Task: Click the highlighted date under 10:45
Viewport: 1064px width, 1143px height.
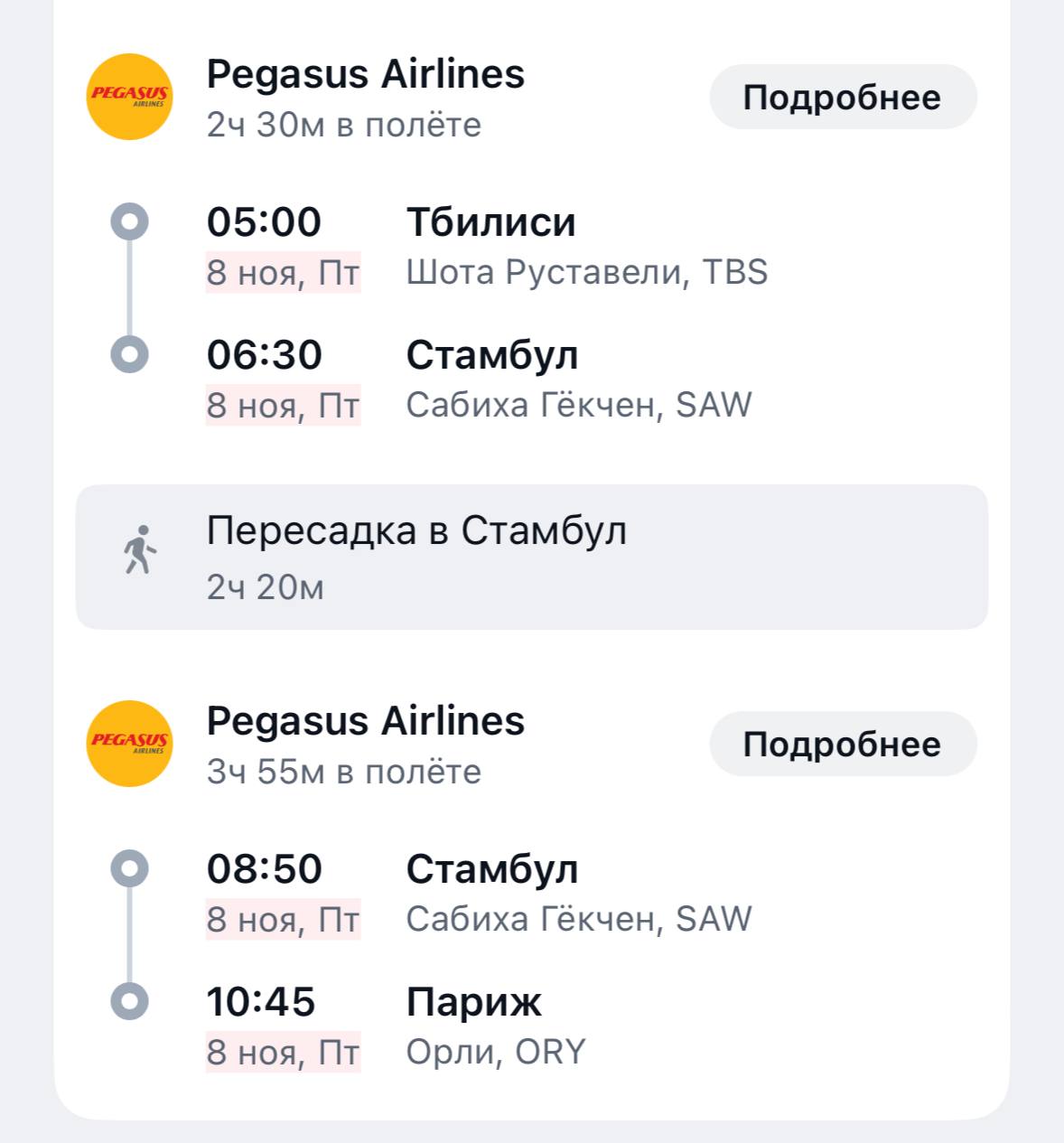Action: point(283,1052)
